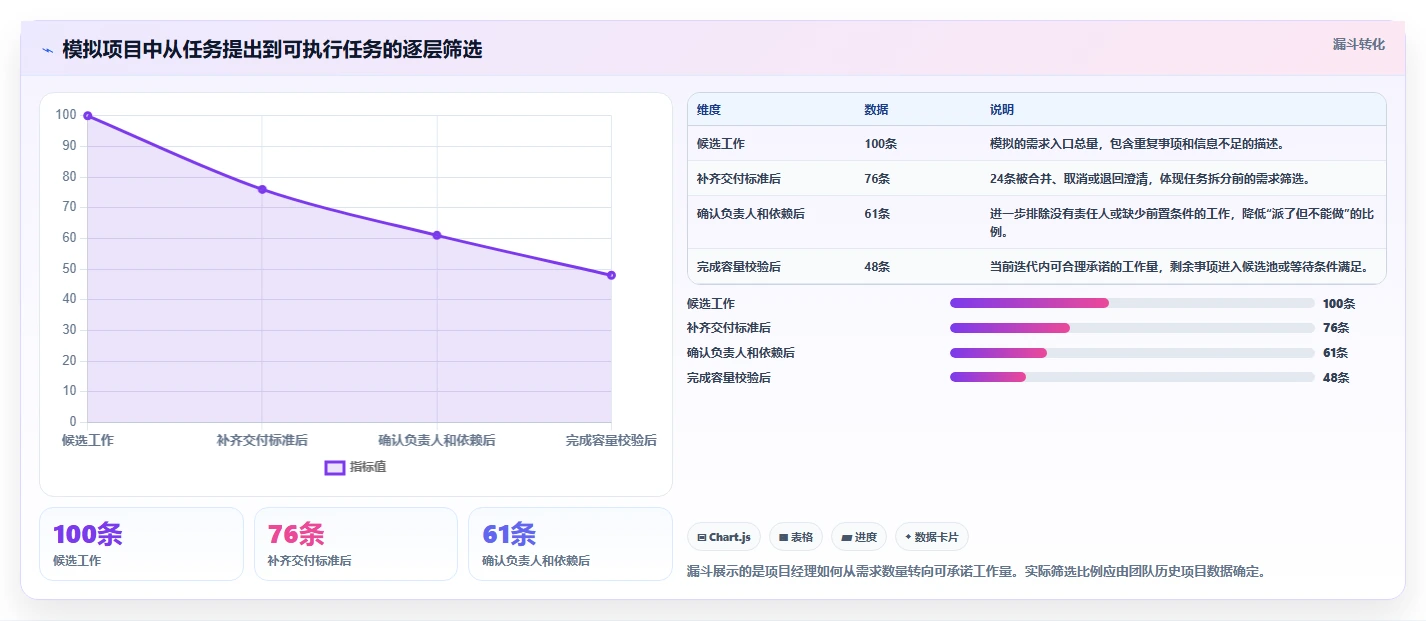Click the chart data point at 76
The image size is (1426, 621).
262,189
